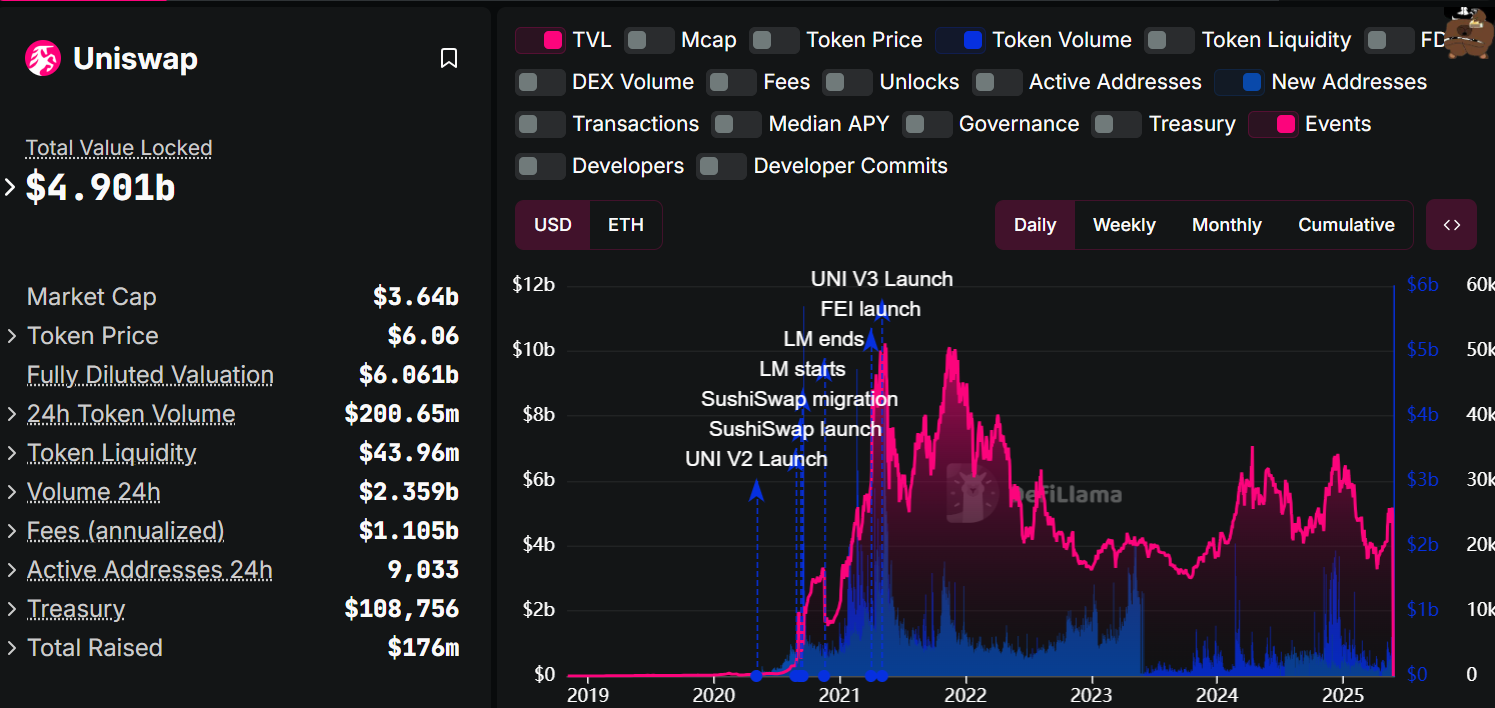
Task: Click the LM ends event label
Action: coord(823,339)
